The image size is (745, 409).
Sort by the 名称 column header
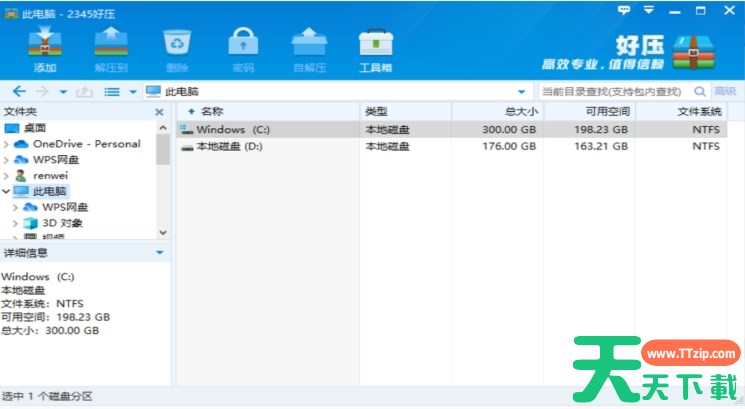click(212, 112)
